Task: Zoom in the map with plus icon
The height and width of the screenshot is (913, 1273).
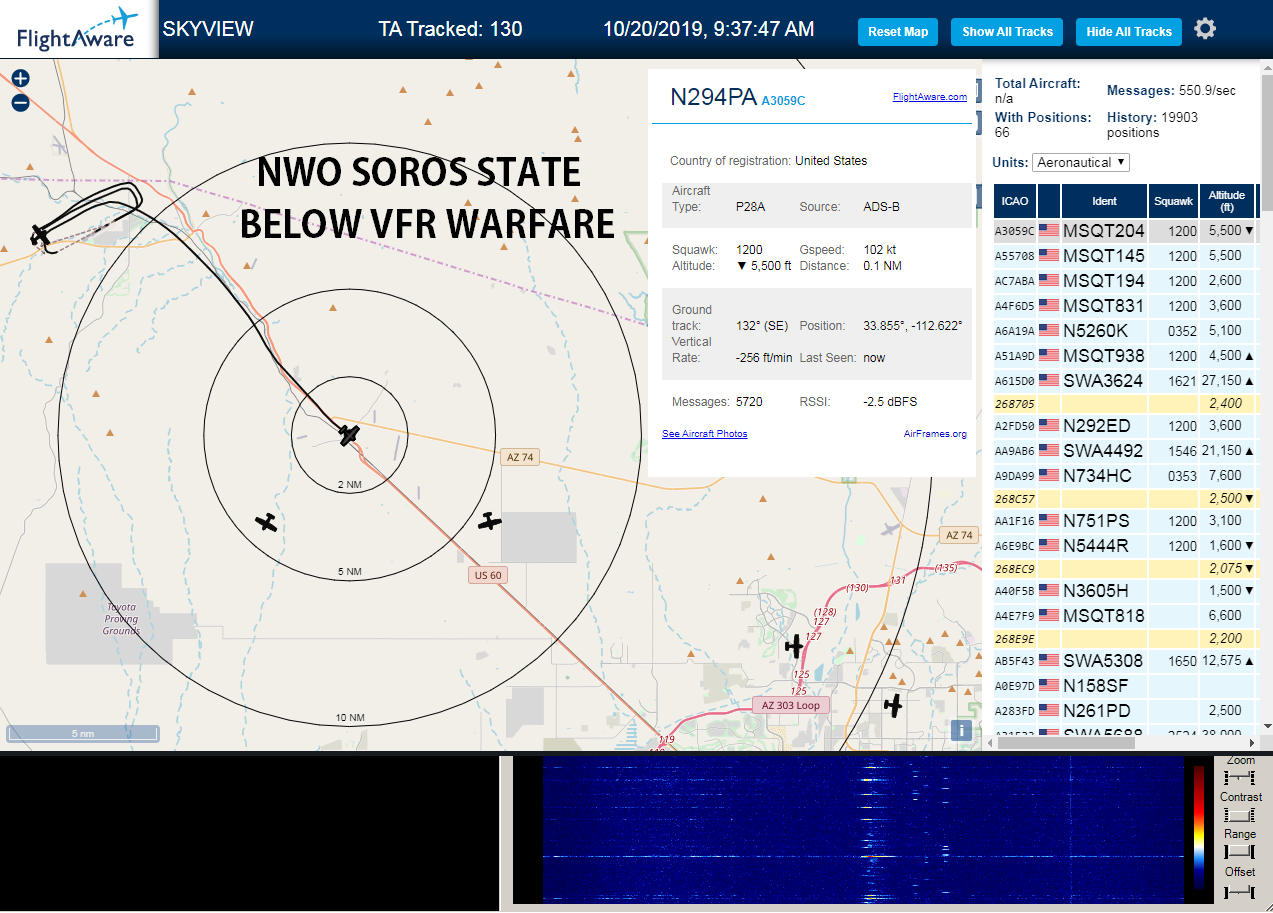Action: pyautogui.click(x=20, y=78)
